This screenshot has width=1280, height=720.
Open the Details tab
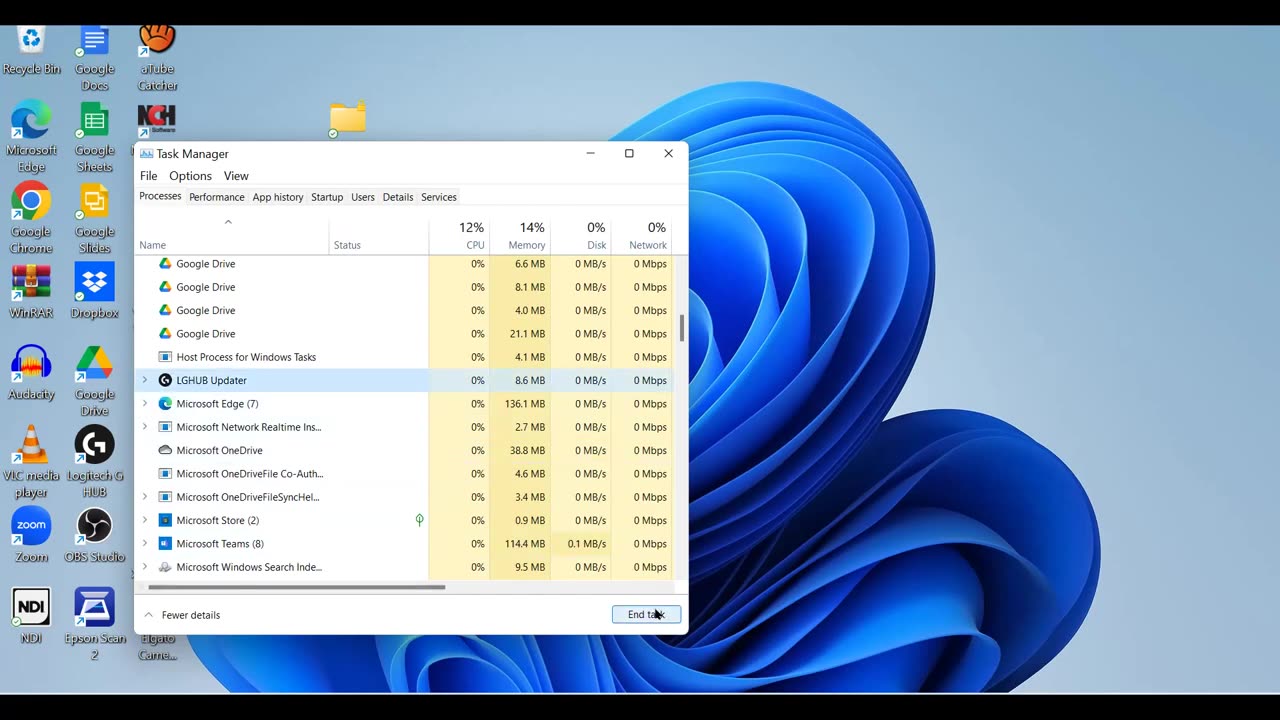[398, 197]
